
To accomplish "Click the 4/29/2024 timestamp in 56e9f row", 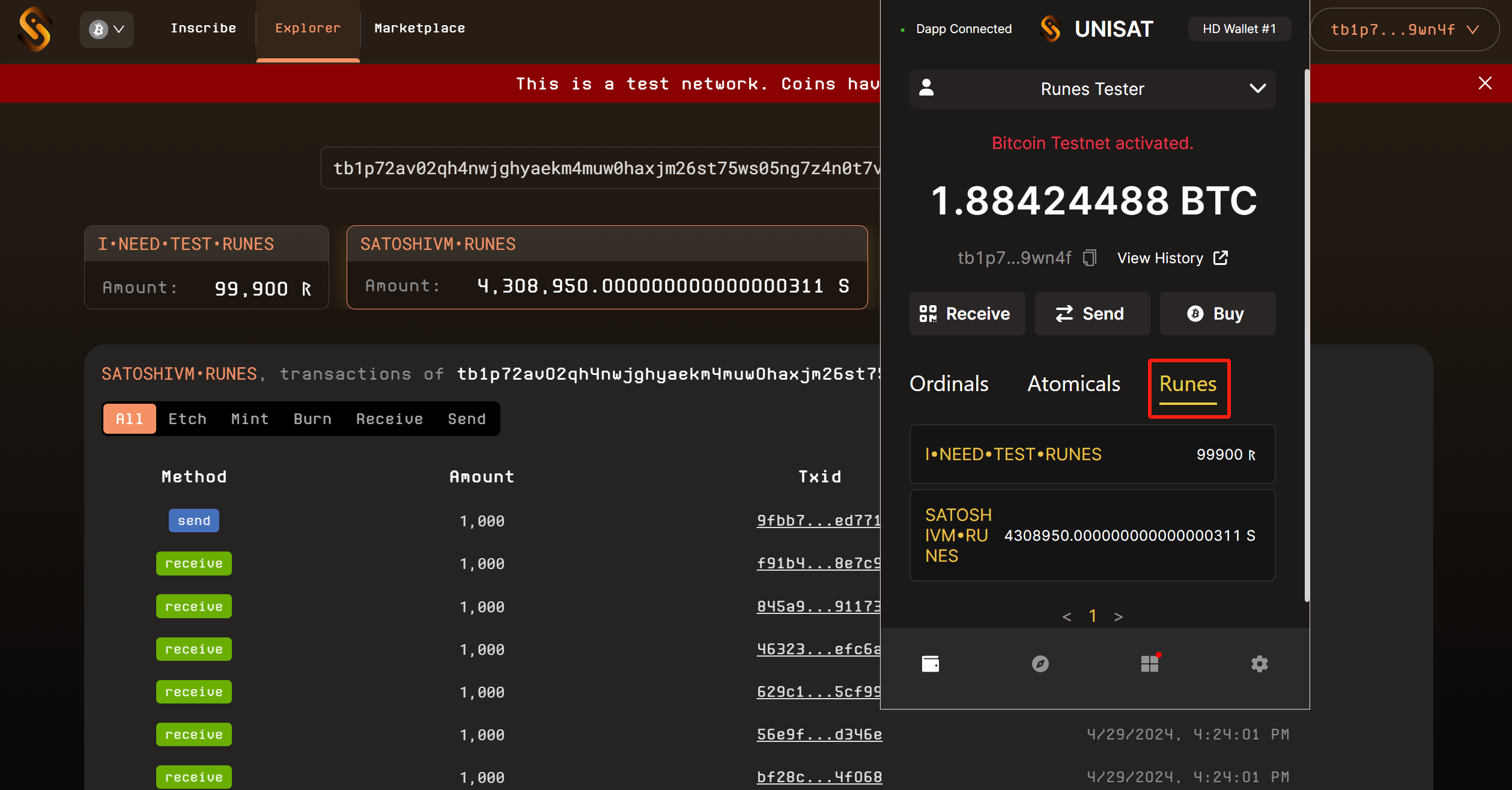I will tap(1188, 734).
